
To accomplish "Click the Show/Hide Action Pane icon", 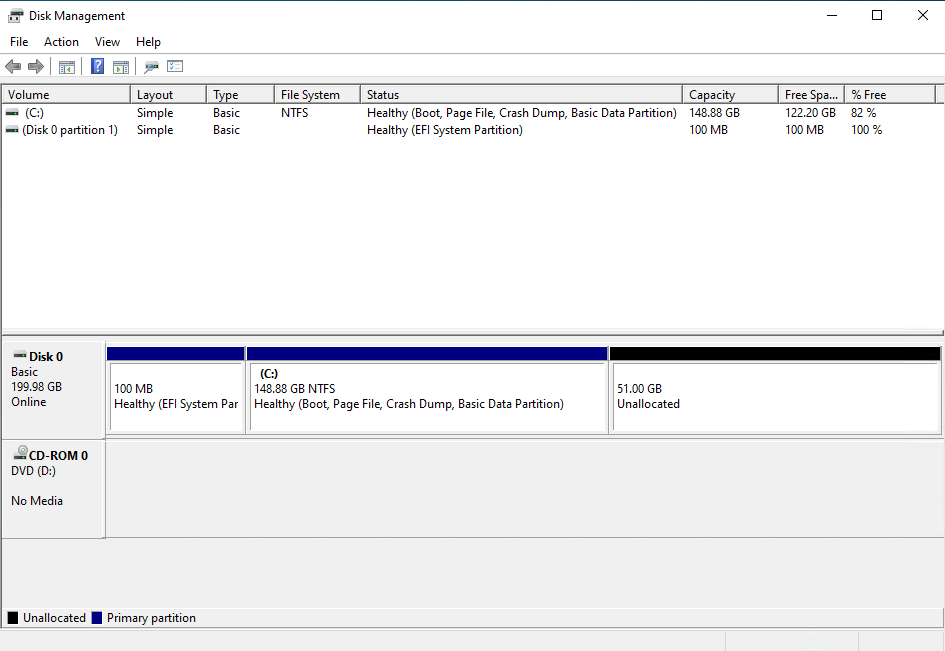I will pos(121,67).
